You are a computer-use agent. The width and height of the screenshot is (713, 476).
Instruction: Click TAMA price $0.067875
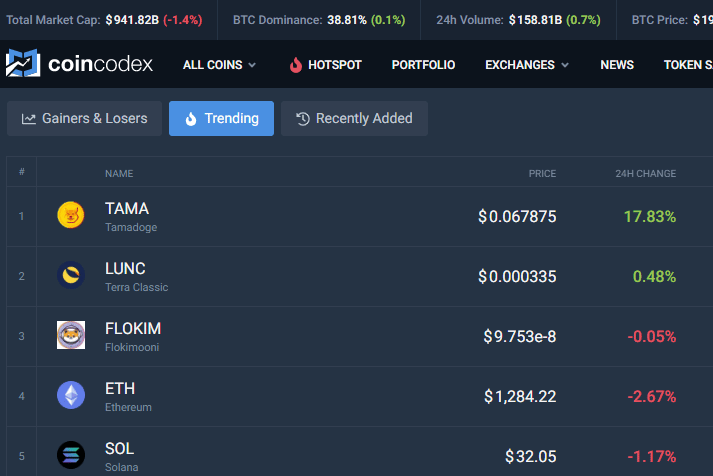(517, 216)
